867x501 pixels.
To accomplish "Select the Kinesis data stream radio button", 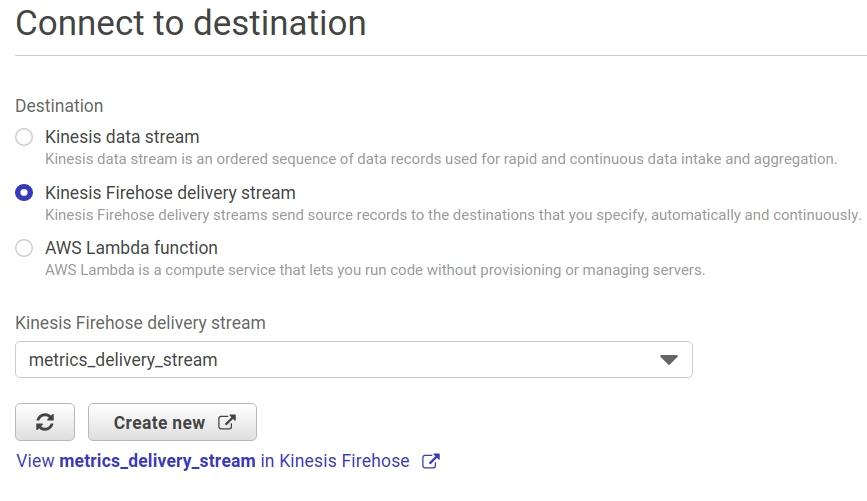I will tap(24, 137).
